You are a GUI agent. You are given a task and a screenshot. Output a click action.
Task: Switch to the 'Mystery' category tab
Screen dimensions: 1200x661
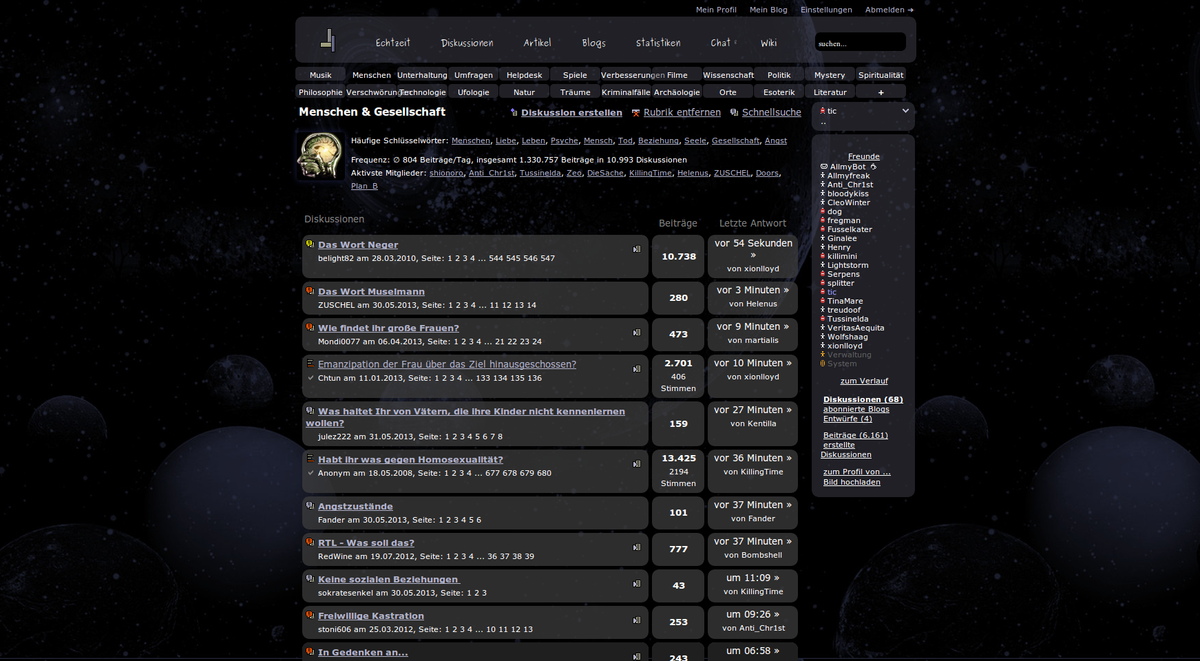[x=829, y=75]
